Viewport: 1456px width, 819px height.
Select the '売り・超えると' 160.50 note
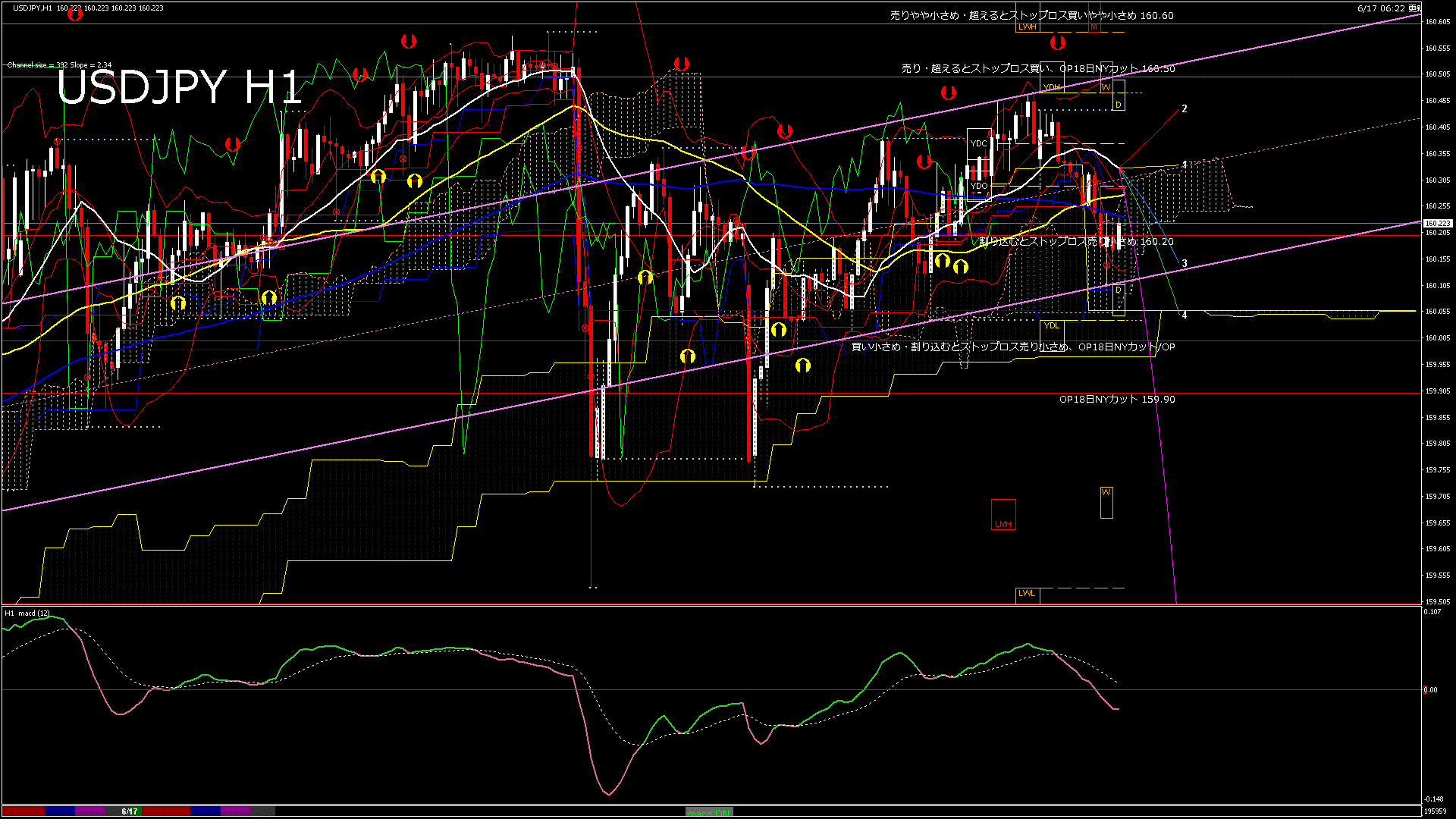(1038, 68)
